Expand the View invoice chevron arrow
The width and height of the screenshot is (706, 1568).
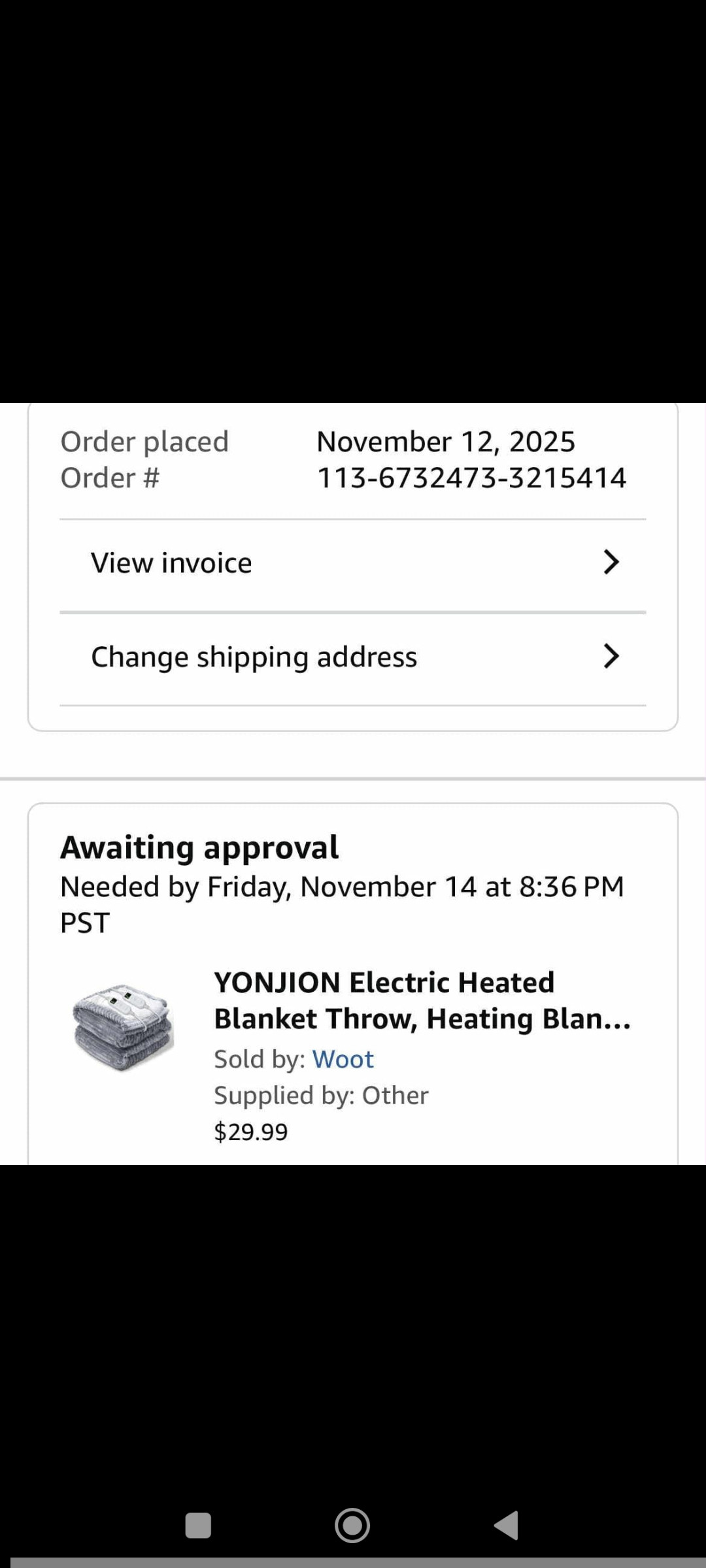tap(611, 562)
